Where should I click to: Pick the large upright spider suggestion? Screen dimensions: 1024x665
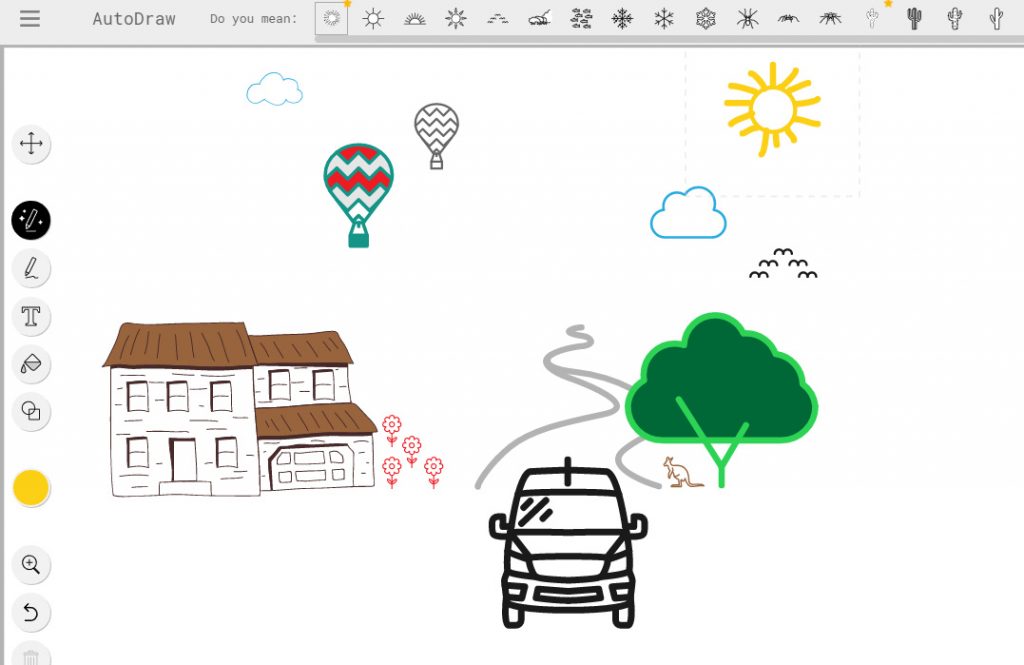coord(747,19)
